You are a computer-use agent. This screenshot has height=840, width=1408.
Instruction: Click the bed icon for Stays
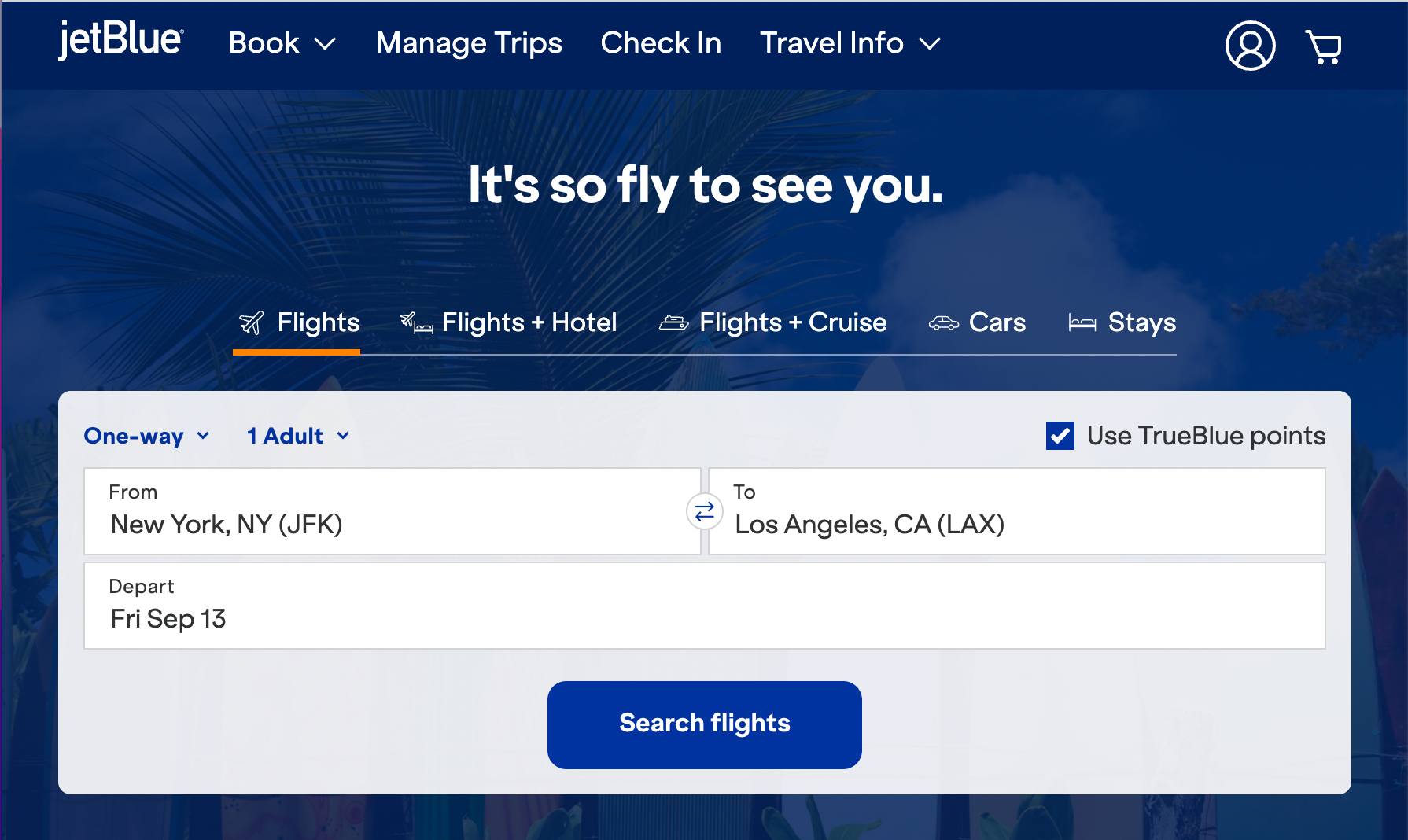(x=1082, y=322)
